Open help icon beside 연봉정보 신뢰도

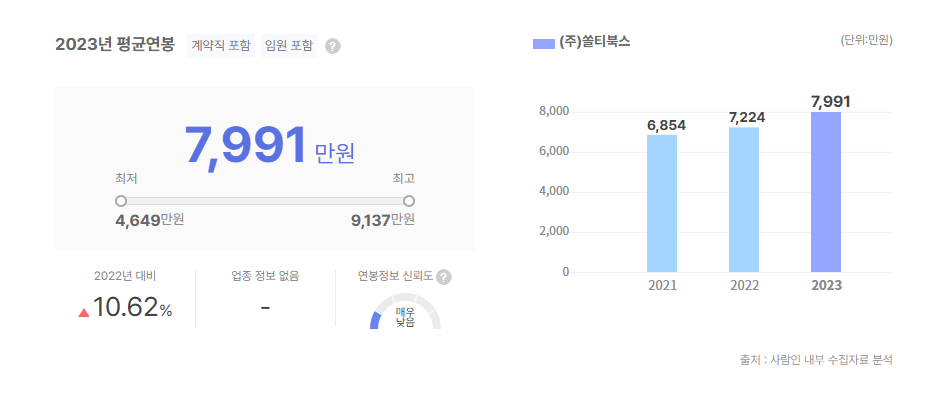point(444,277)
